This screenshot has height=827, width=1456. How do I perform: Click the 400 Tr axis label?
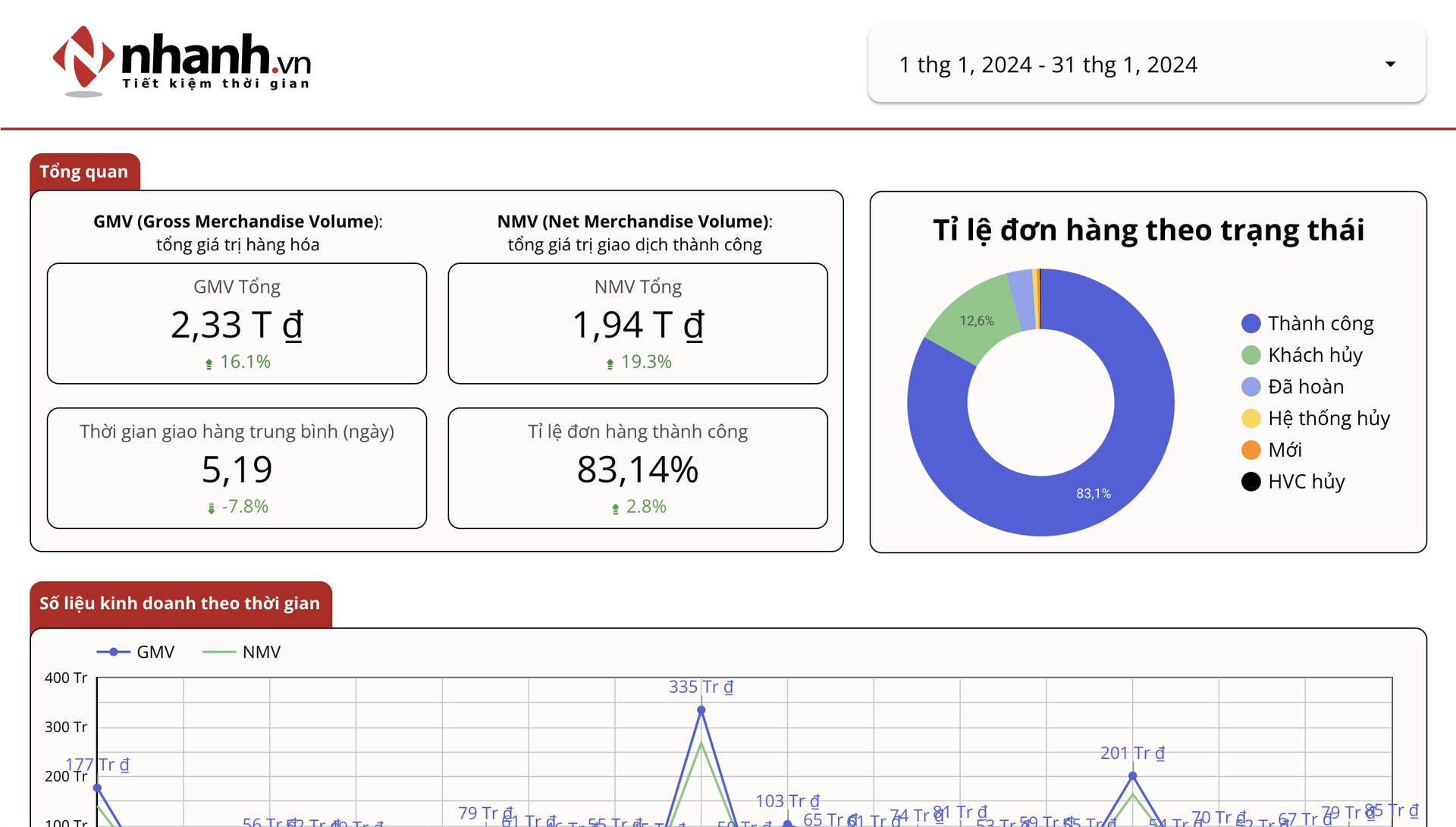(66, 678)
